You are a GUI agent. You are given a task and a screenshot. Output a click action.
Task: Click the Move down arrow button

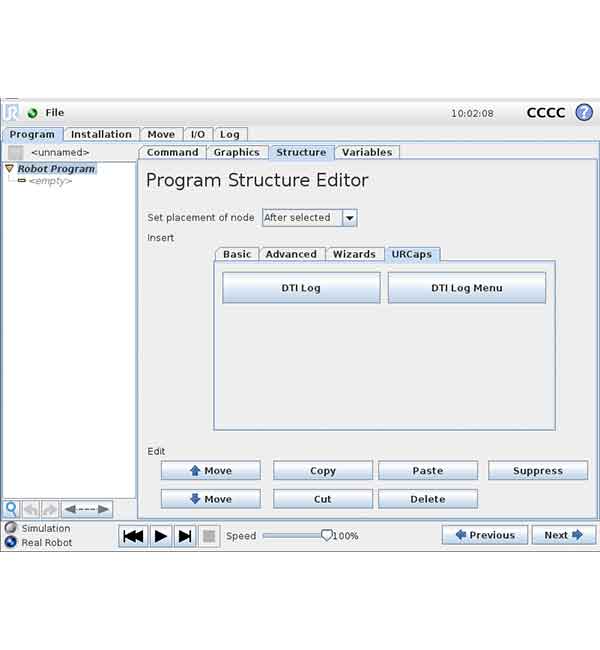tap(211, 499)
